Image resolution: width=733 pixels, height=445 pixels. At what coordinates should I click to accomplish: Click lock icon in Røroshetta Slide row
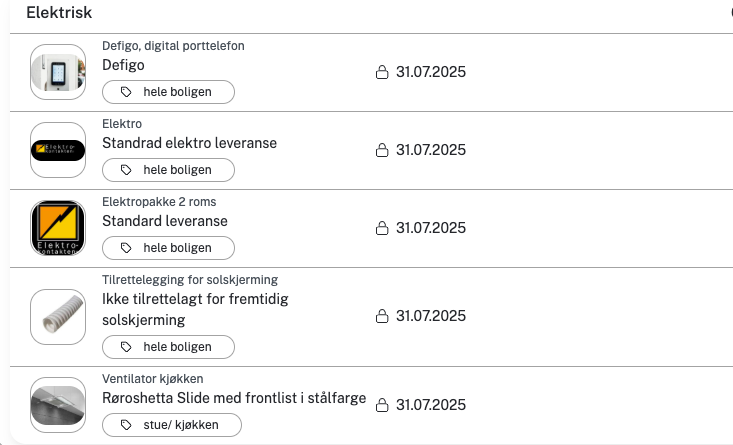pos(381,405)
